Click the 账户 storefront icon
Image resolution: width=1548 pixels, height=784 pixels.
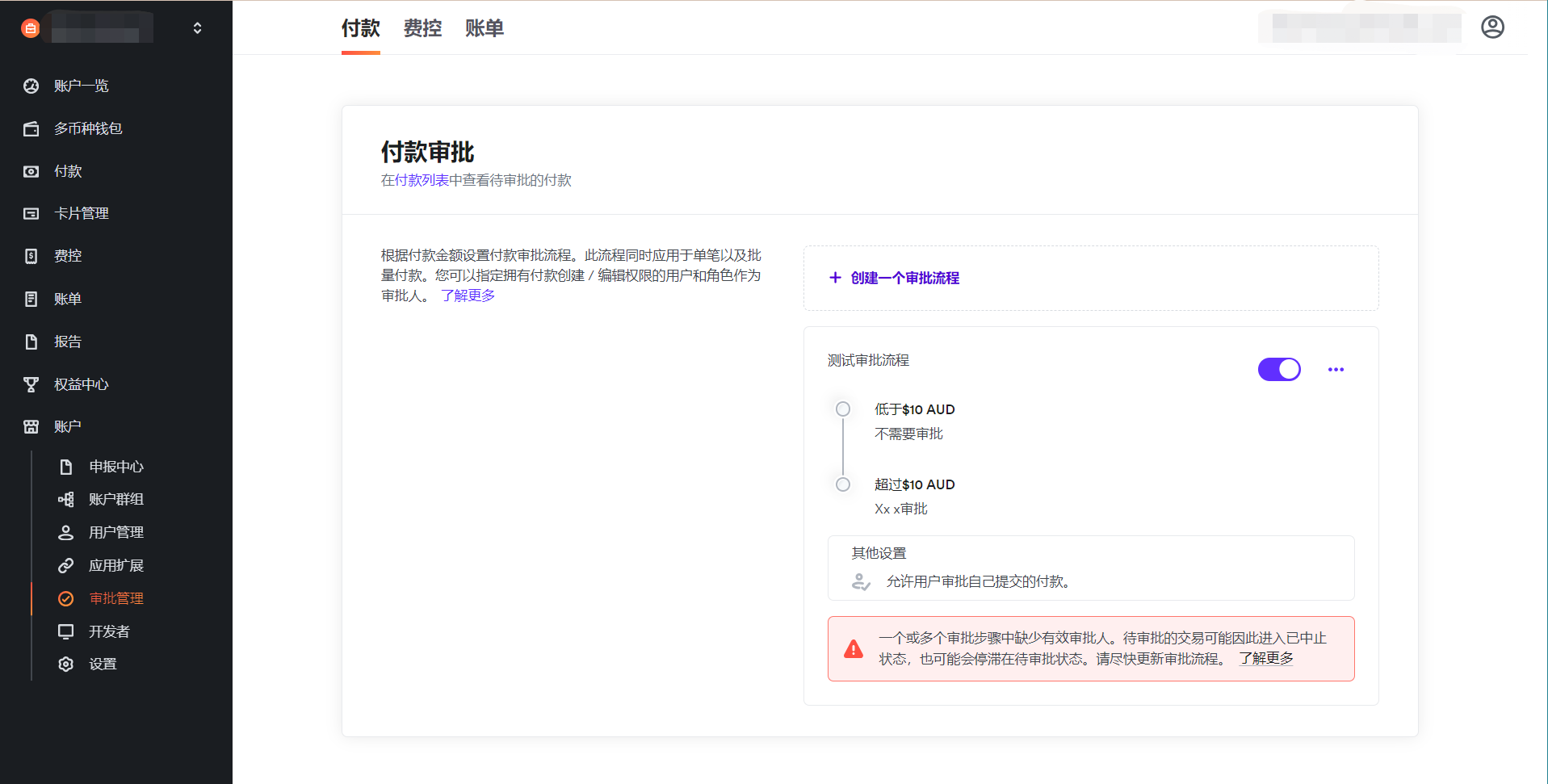(31, 426)
